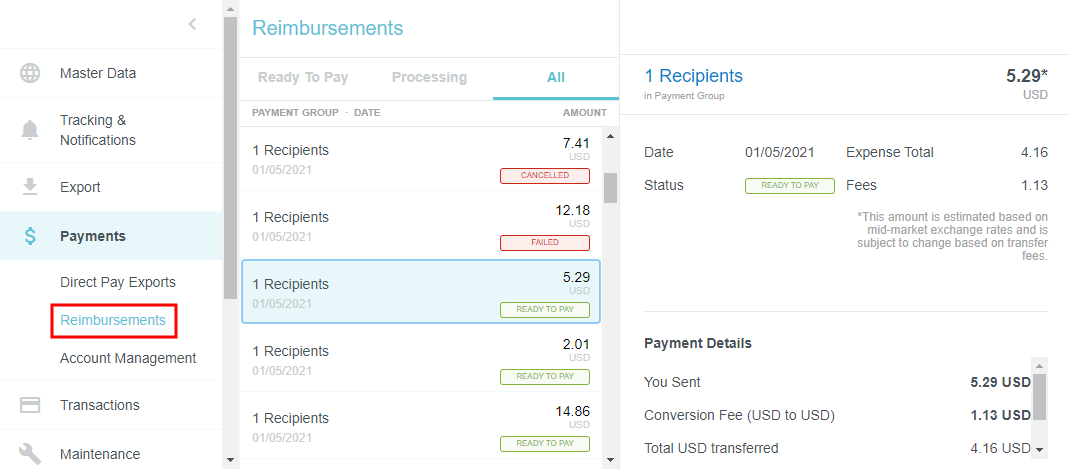Switch to the Processing tab
The height and width of the screenshot is (469, 1070).
click(429, 77)
